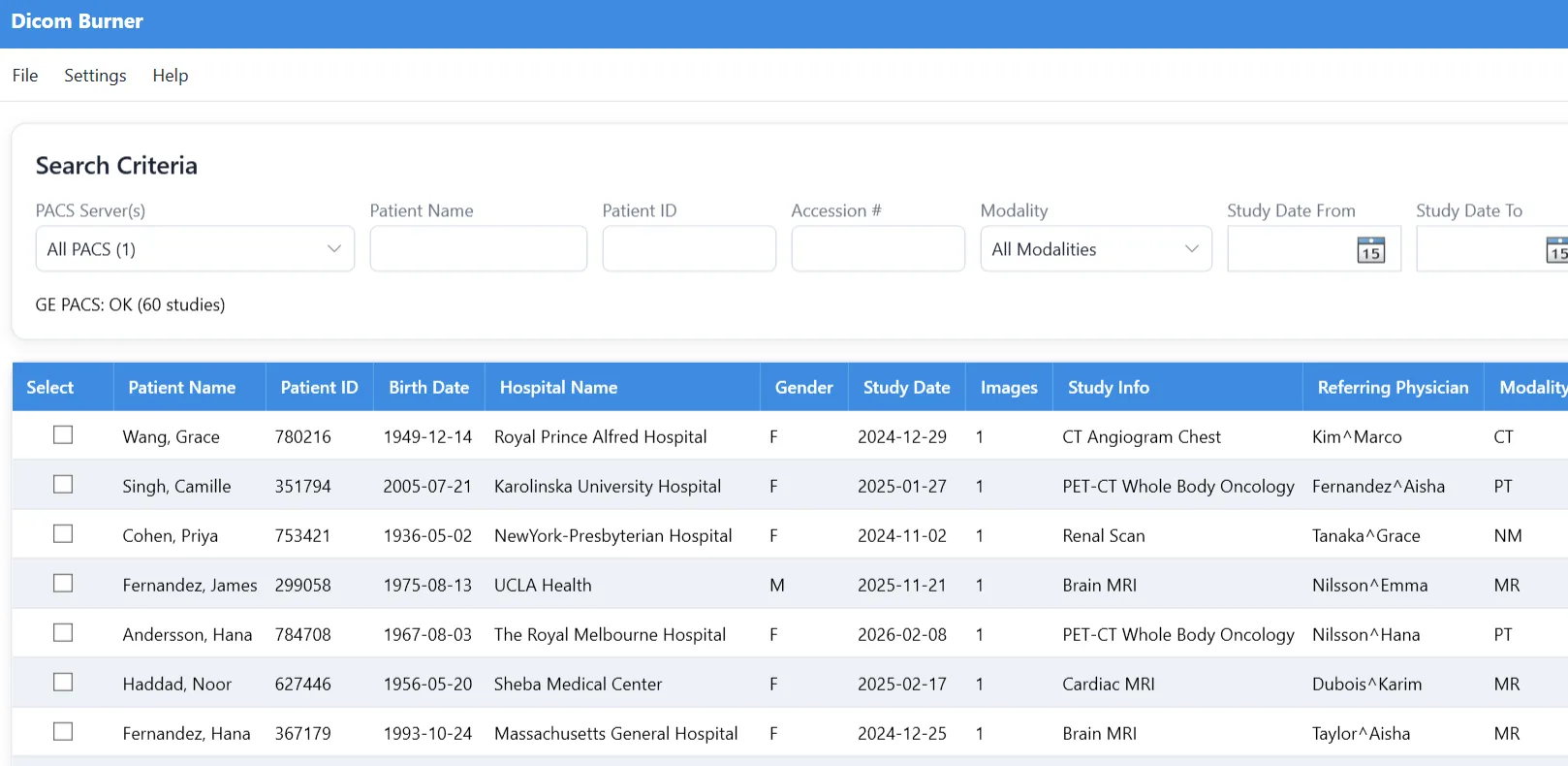The width and height of the screenshot is (1568, 766).
Task: Click the 'Massachusetts General Hospital' cell
Action: tap(616, 734)
